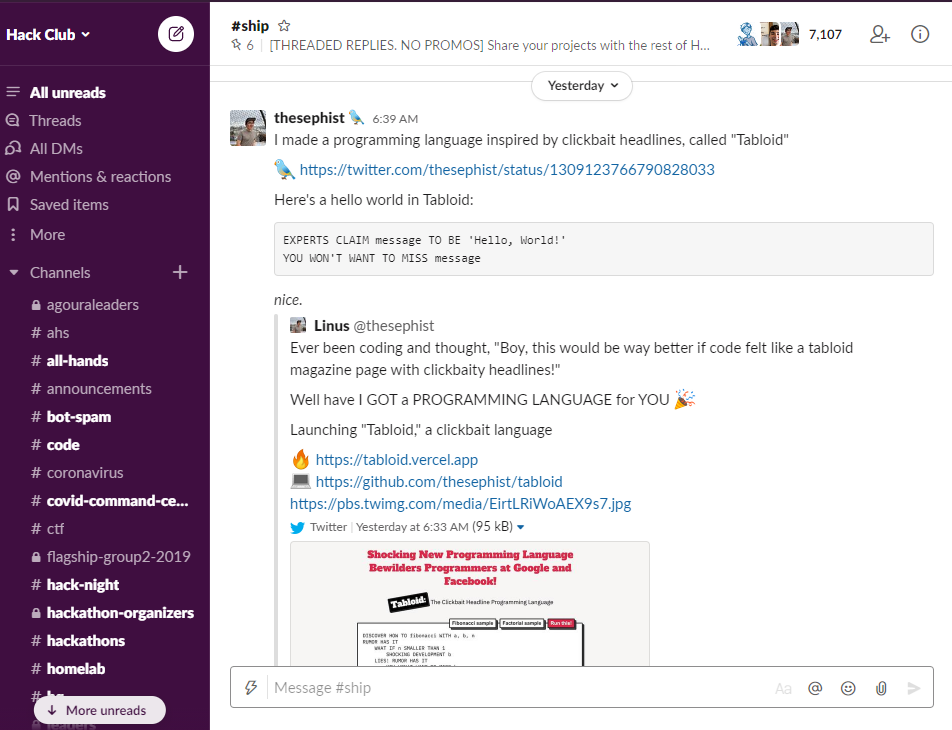The height and width of the screenshot is (730, 952).
Task: Click the 6:39 AM message timestamp
Action: click(x=395, y=119)
